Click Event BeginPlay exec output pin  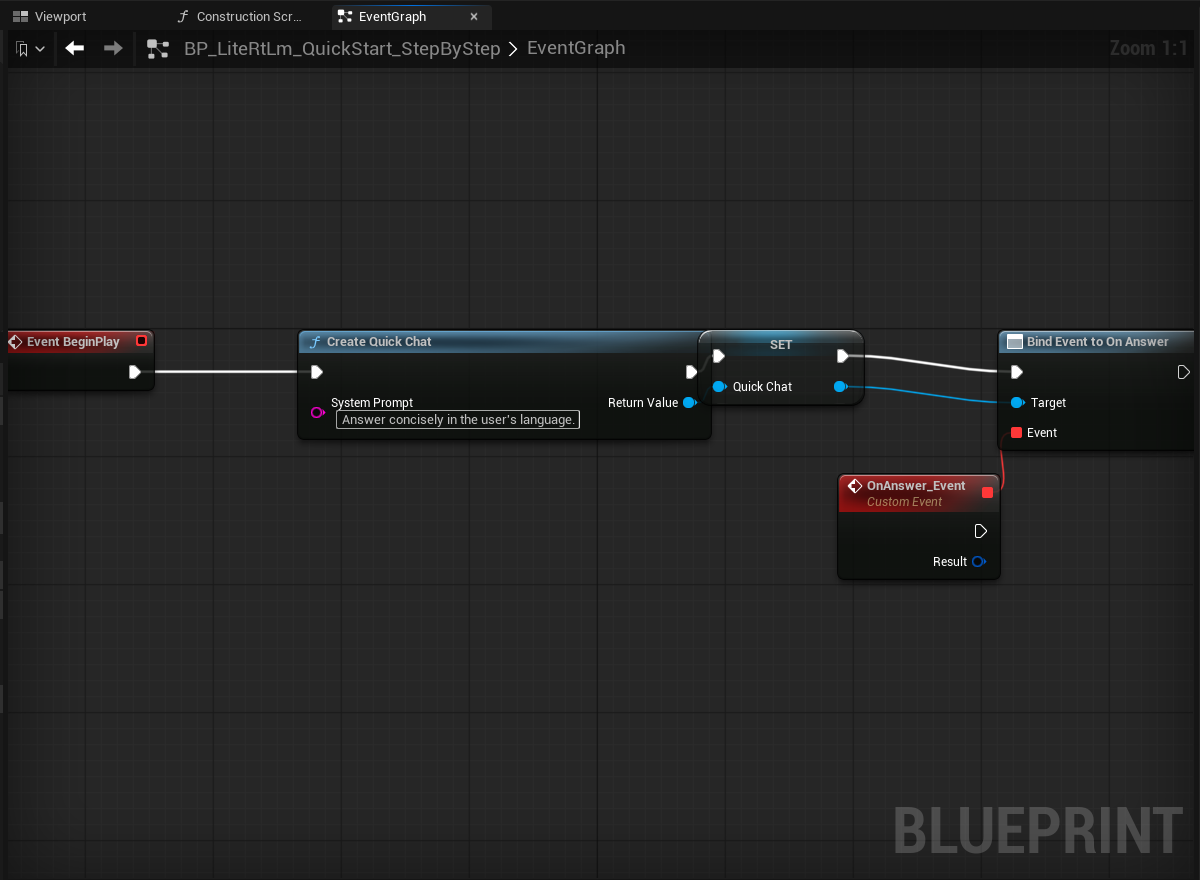135,372
